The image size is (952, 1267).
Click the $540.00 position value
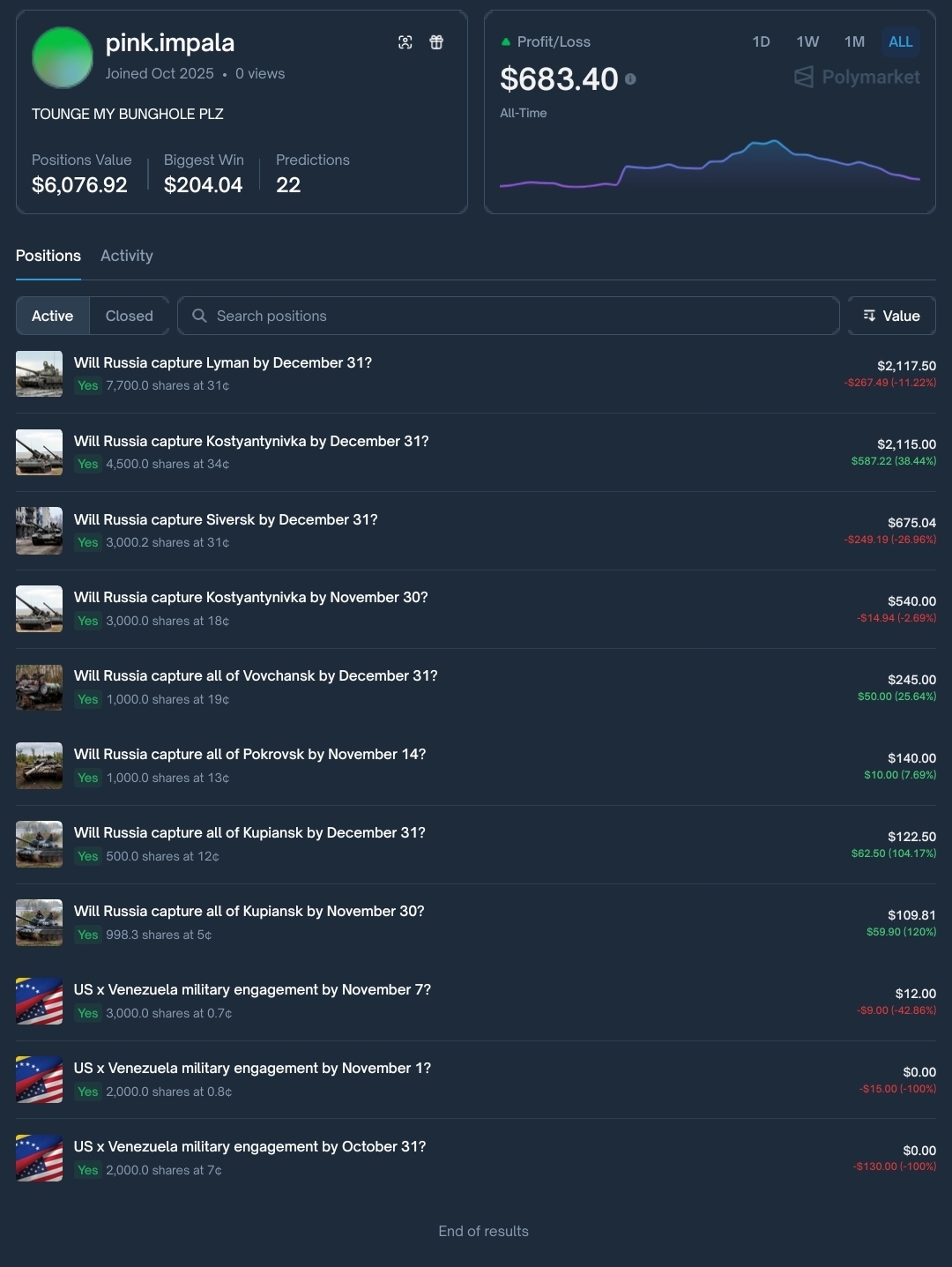coord(911,601)
